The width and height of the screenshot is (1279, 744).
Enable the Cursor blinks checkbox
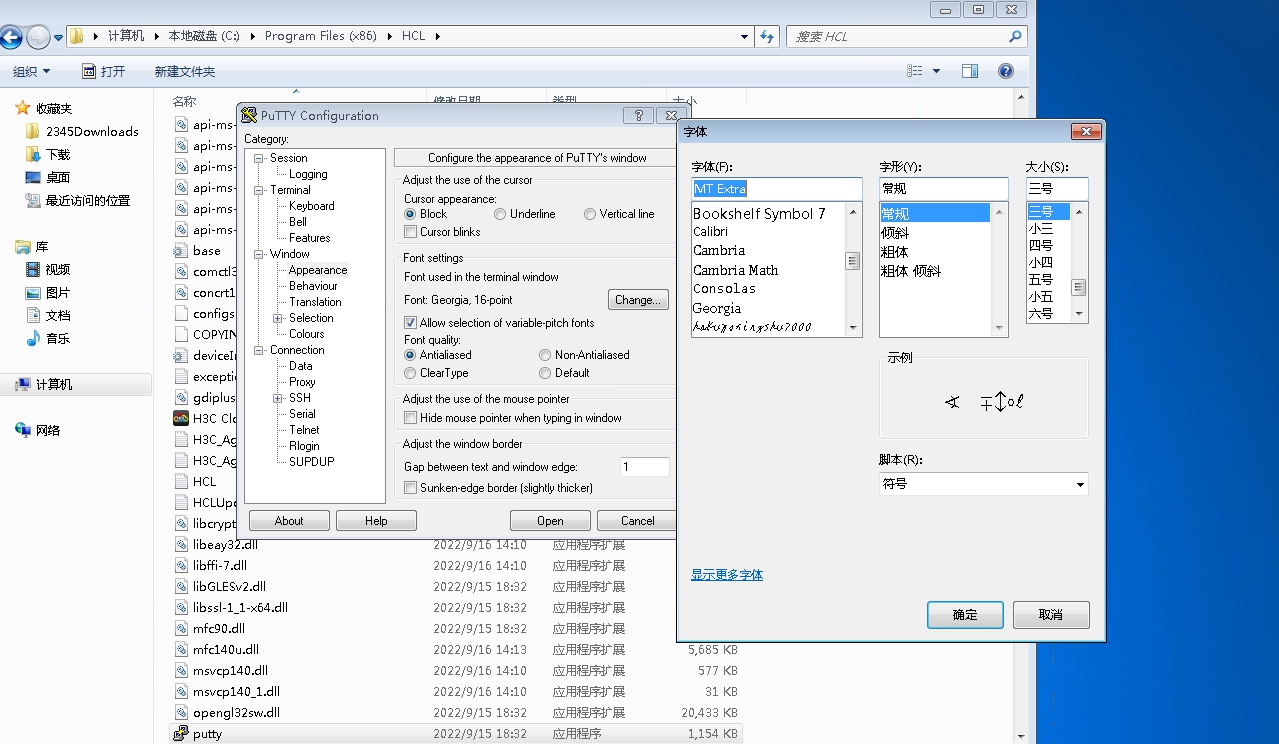(x=410, y=232)
